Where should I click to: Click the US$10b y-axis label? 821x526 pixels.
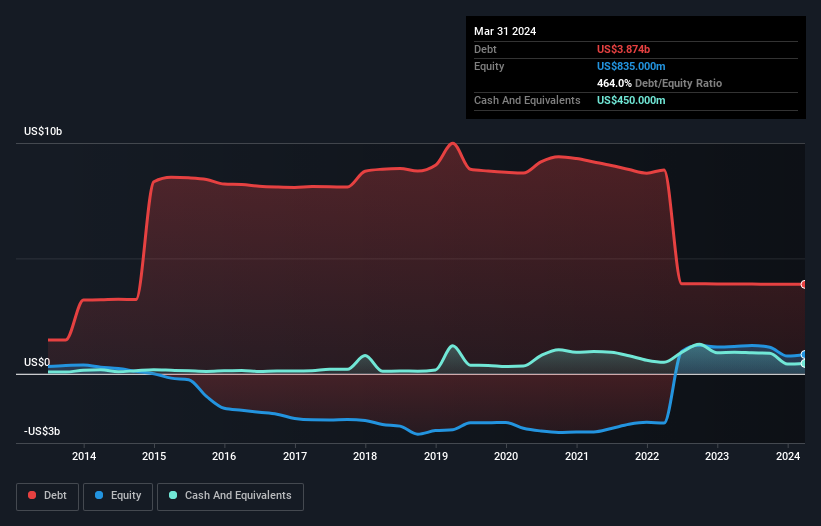(x=43, y=131)
